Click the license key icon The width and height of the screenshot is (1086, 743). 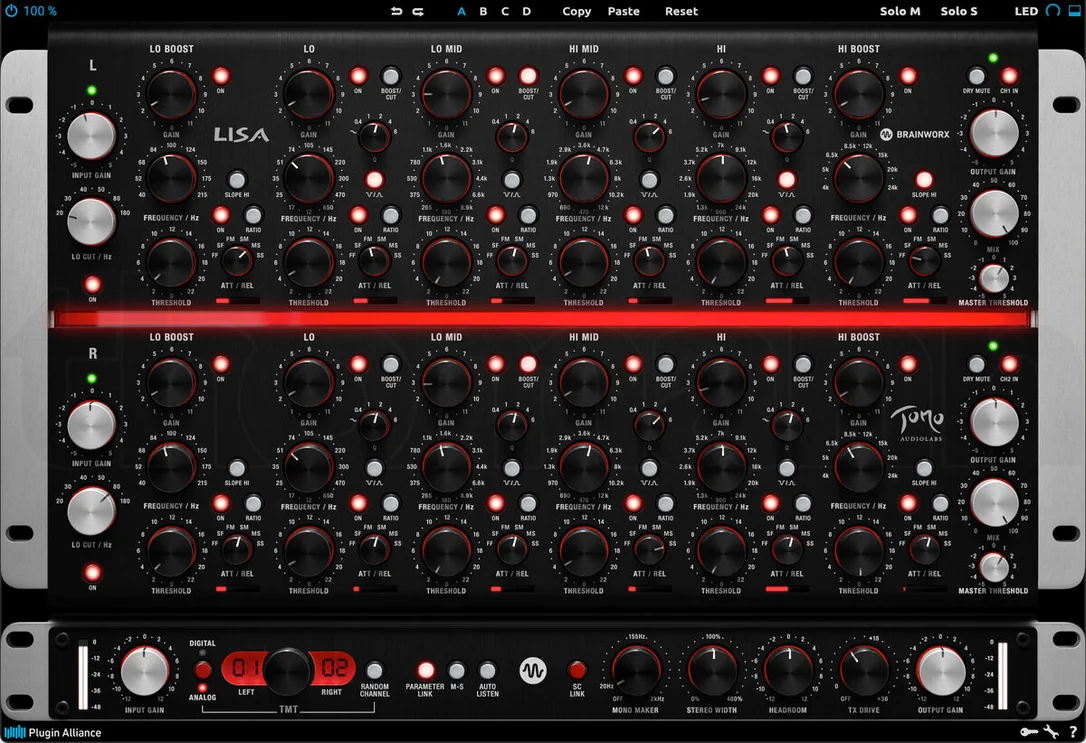(1029, 732)
